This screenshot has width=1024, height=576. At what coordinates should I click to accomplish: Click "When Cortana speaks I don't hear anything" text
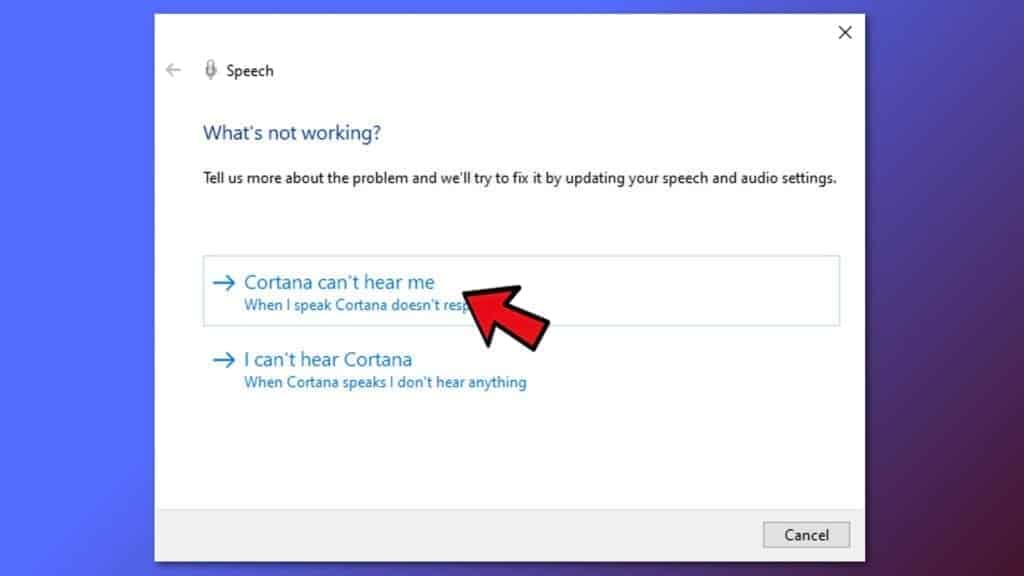point(385,383)
